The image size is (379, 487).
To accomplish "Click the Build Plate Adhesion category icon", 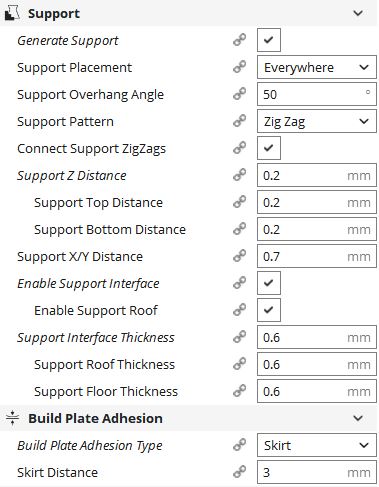I will (12, 418).
